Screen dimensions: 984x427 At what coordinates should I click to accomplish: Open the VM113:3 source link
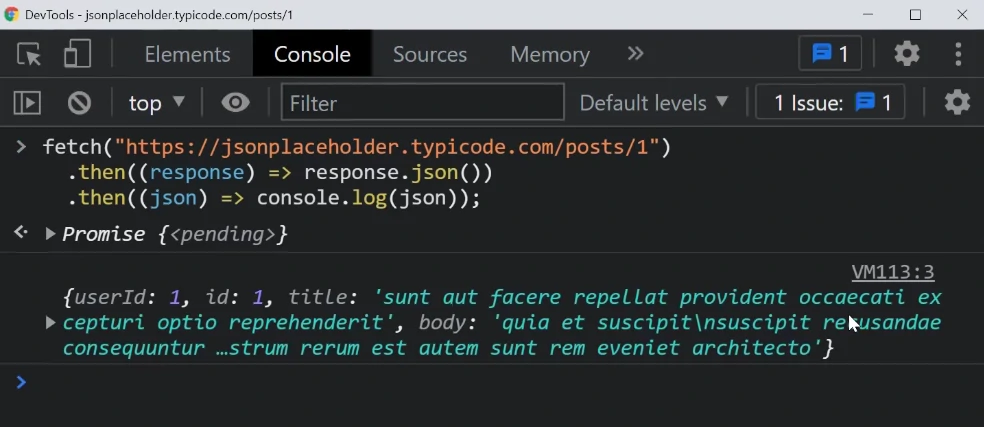coord(892,272)
